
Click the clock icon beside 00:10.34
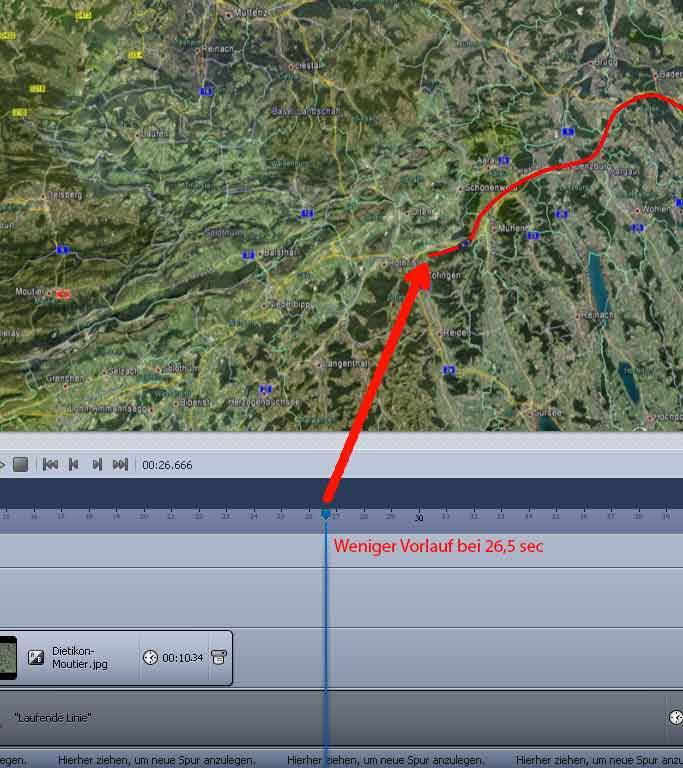[150, 657]
